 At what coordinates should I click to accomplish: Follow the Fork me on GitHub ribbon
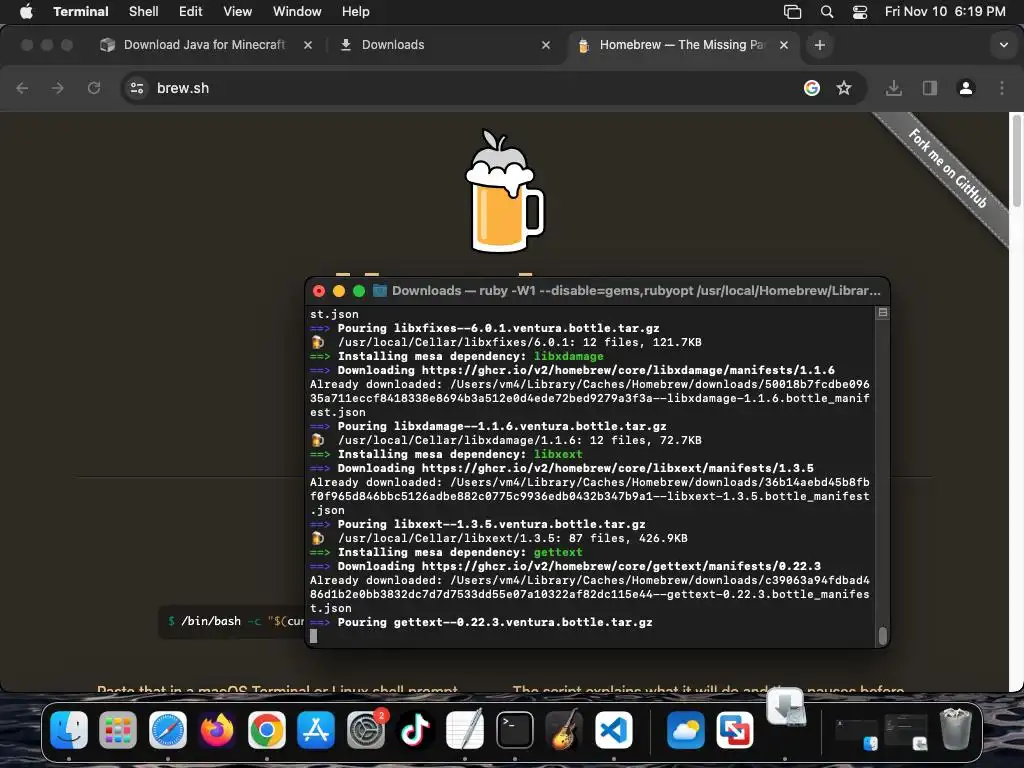click(948, 168)
